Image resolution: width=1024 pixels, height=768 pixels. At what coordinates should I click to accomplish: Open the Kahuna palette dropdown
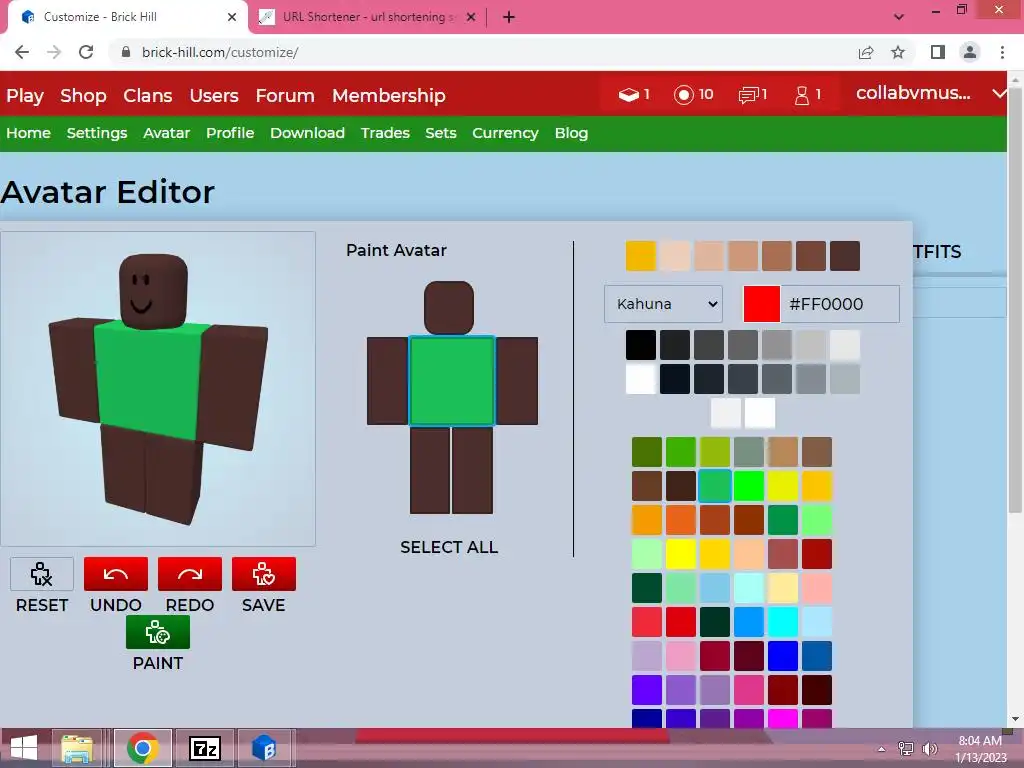[x=664, y=304]
